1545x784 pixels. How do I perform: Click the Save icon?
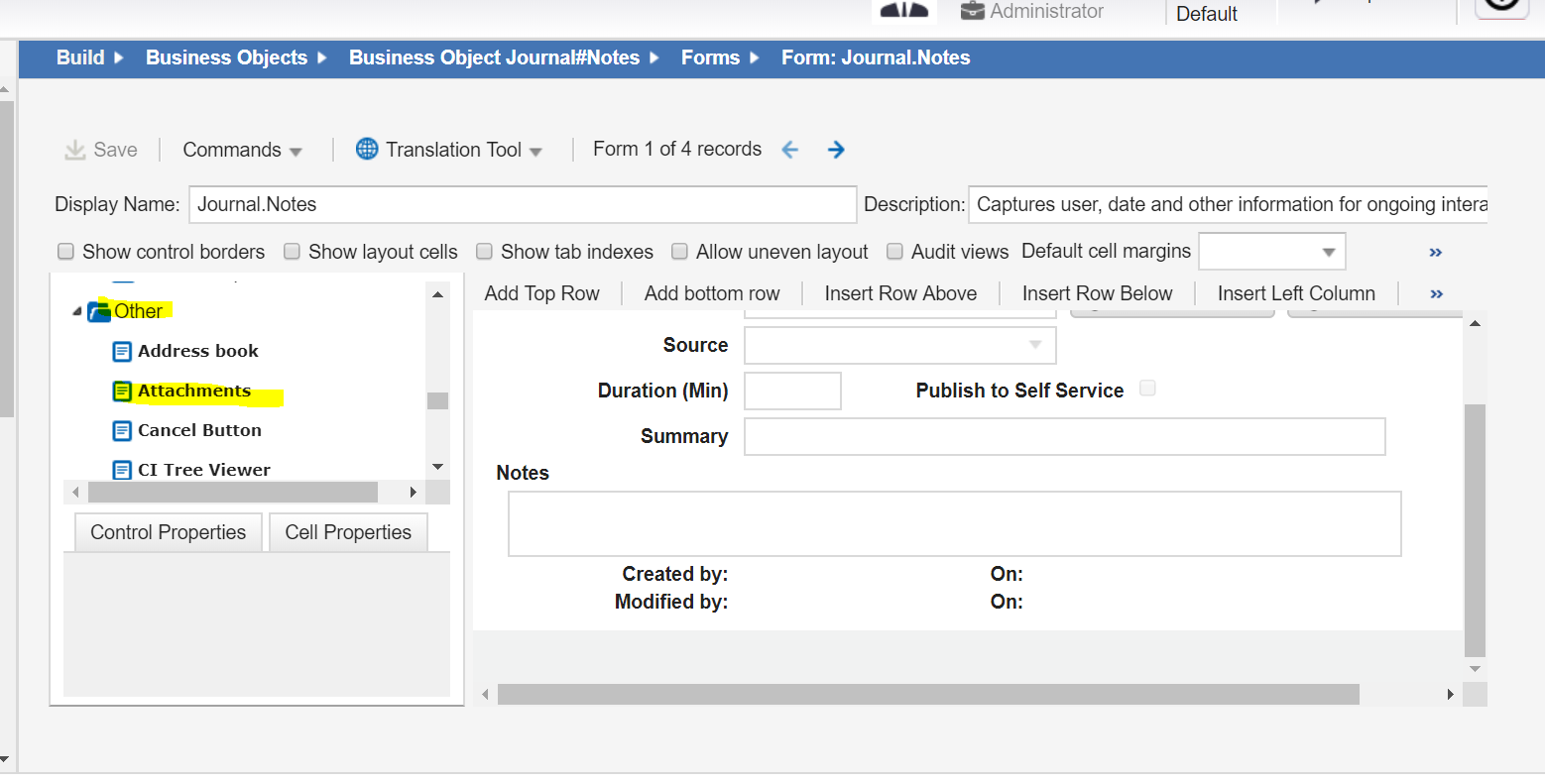(x=75, y=149)
